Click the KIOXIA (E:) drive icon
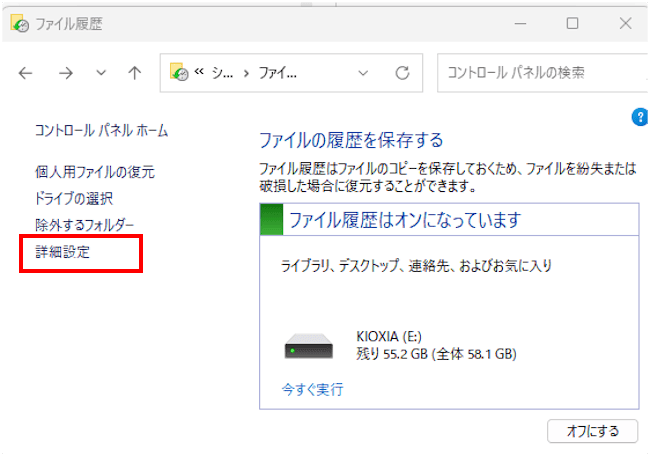650x456 pixels. coord(309,346)
